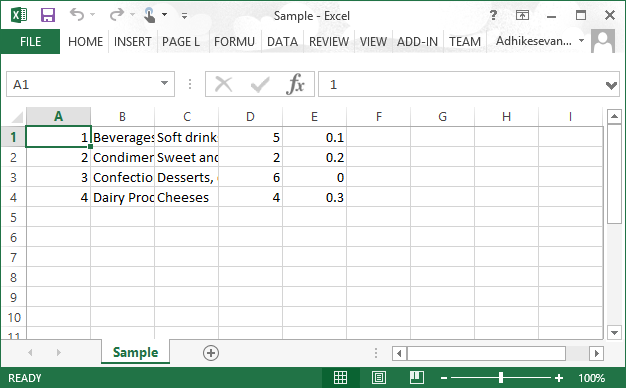
Task: Open the Undo history dropdown arrow
Action: pos(93,15)
